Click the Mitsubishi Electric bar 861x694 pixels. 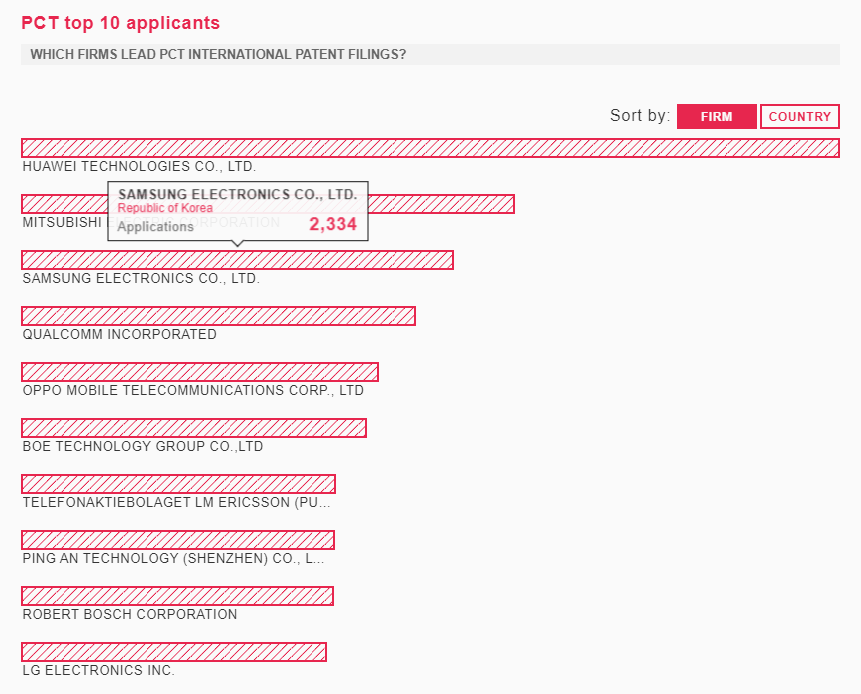pyautogui.click(x=440, y=204)
